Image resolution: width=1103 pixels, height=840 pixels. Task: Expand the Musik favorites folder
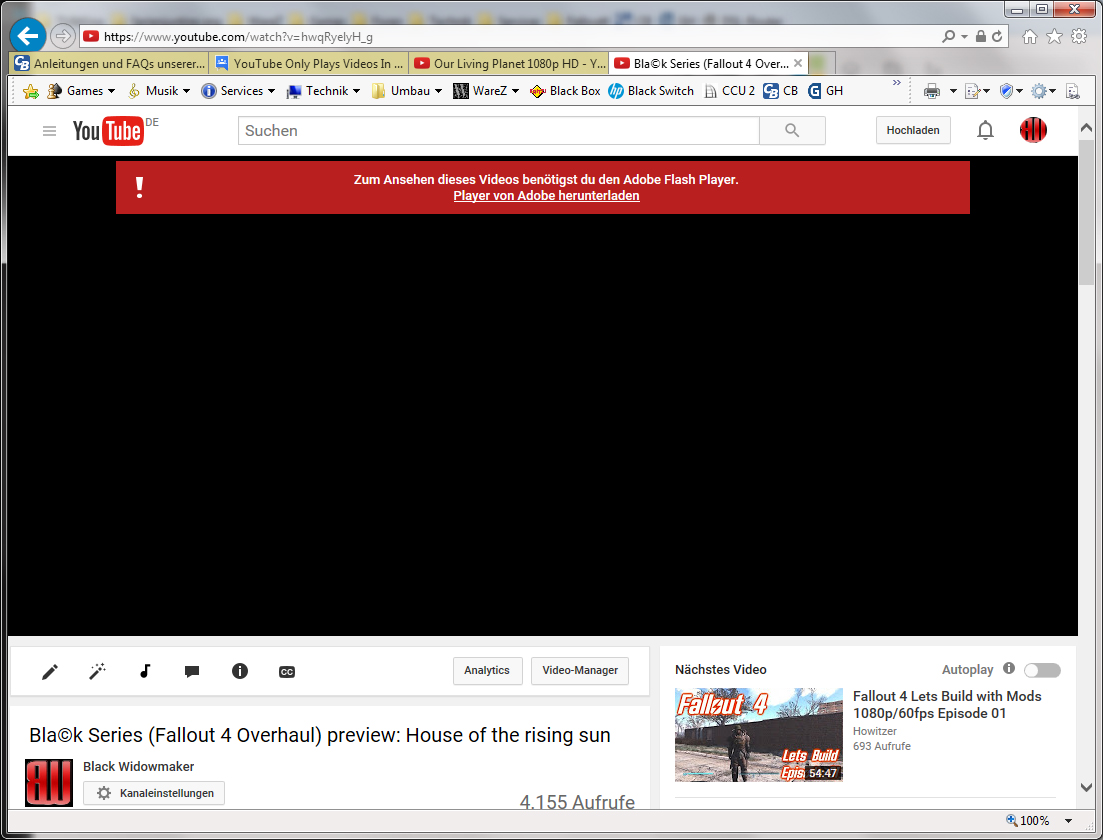[158, 91]
